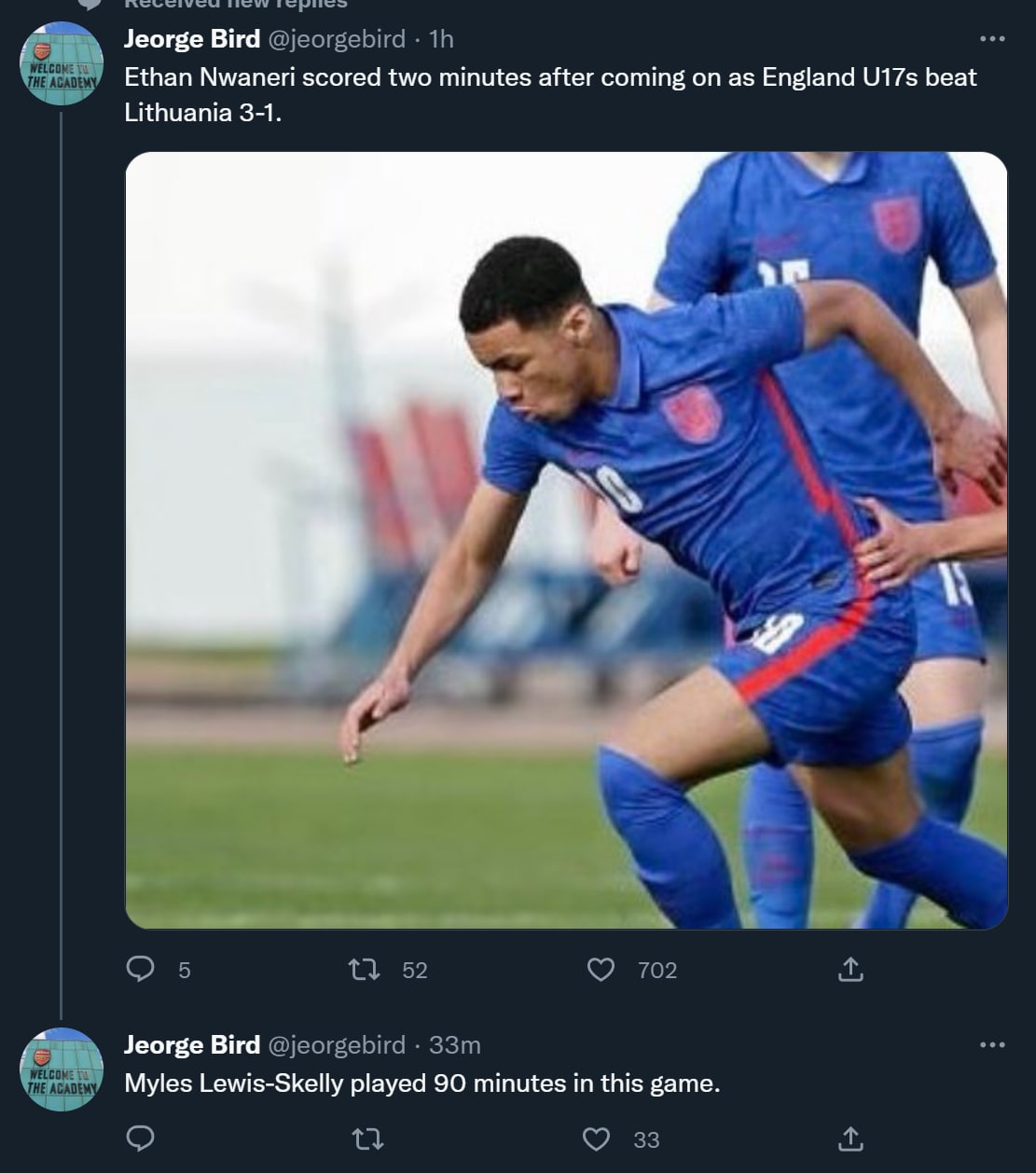Open more options on the second tweet
This screenshot has width=1036, height=1173.
click(x=992, y=1045)
